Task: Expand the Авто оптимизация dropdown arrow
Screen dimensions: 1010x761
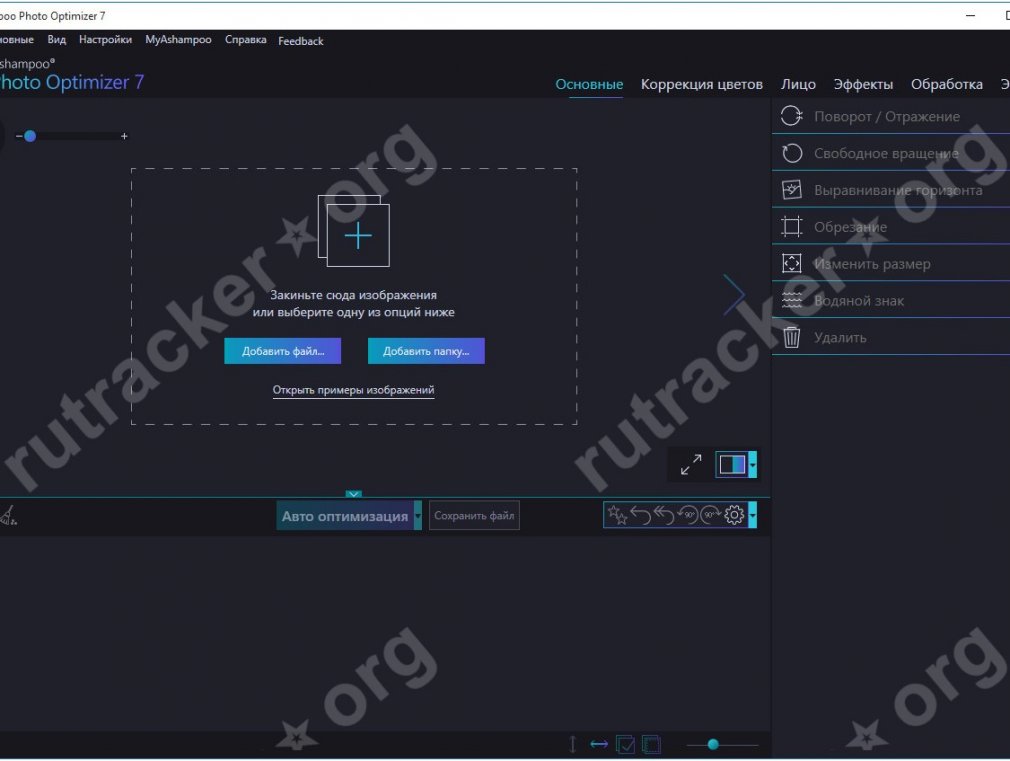Action: (418, 515)
